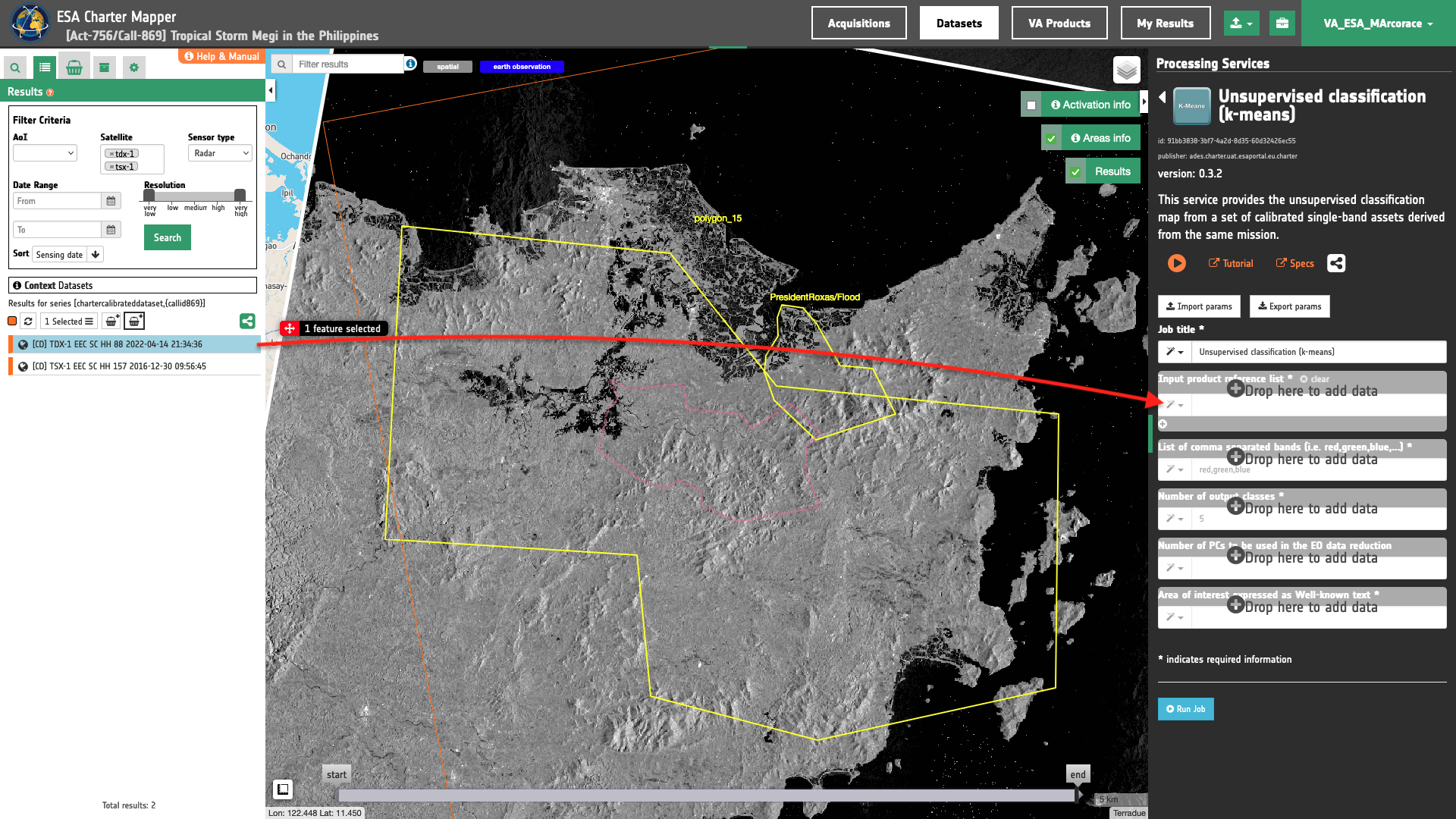Open the map layers stack icon

(x=1127, y=71)
